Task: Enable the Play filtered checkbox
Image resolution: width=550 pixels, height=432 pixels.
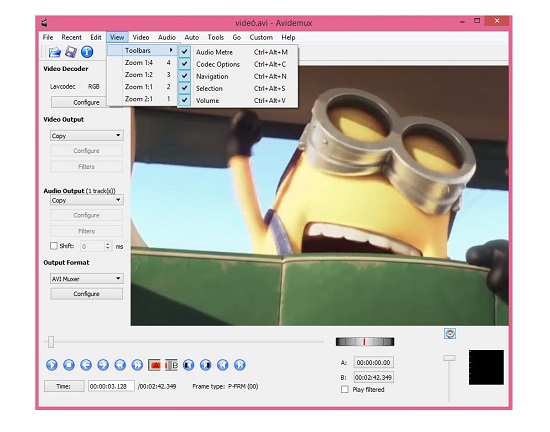Action: point(345,390)
